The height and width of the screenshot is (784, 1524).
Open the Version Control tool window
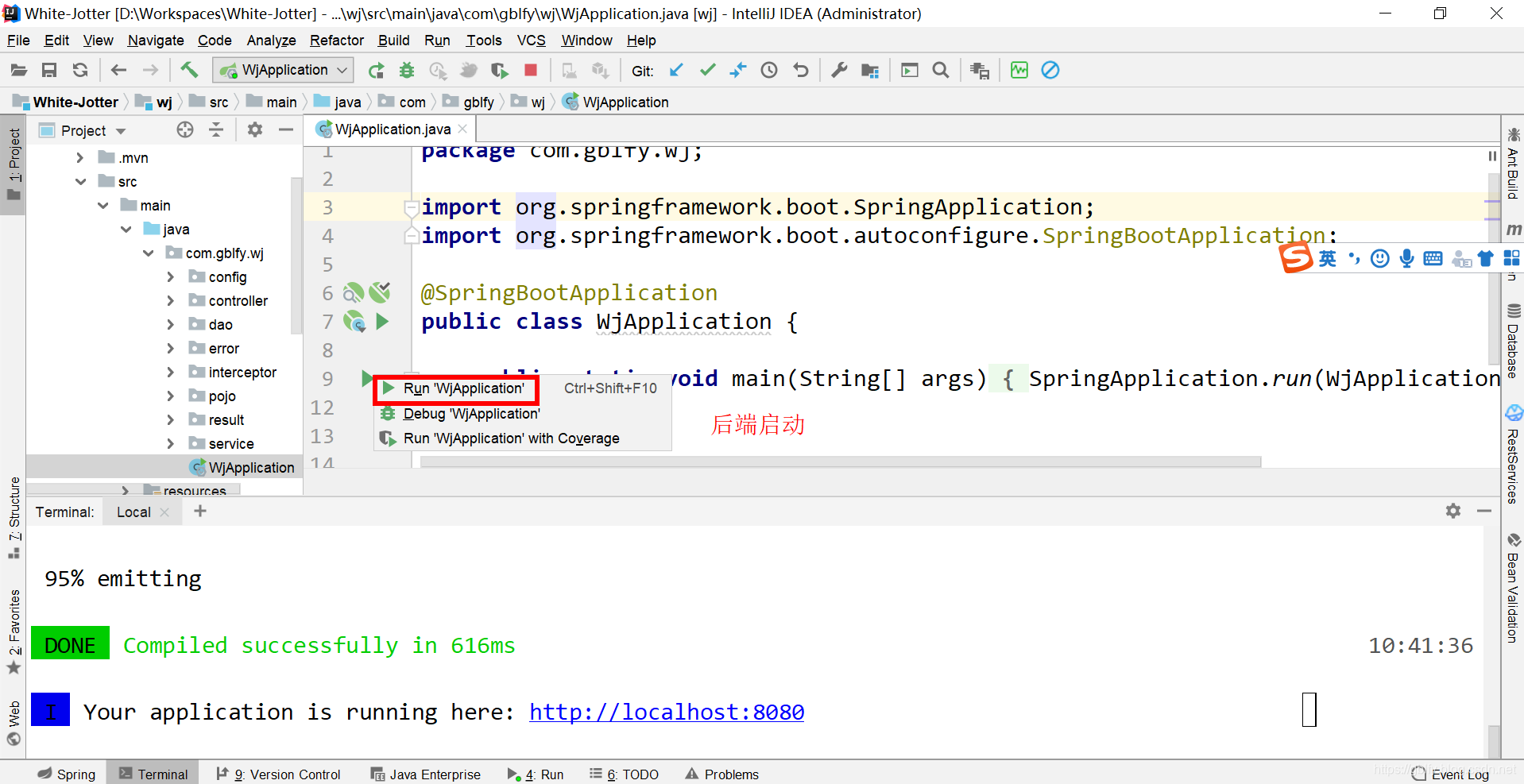pos(278,774)
